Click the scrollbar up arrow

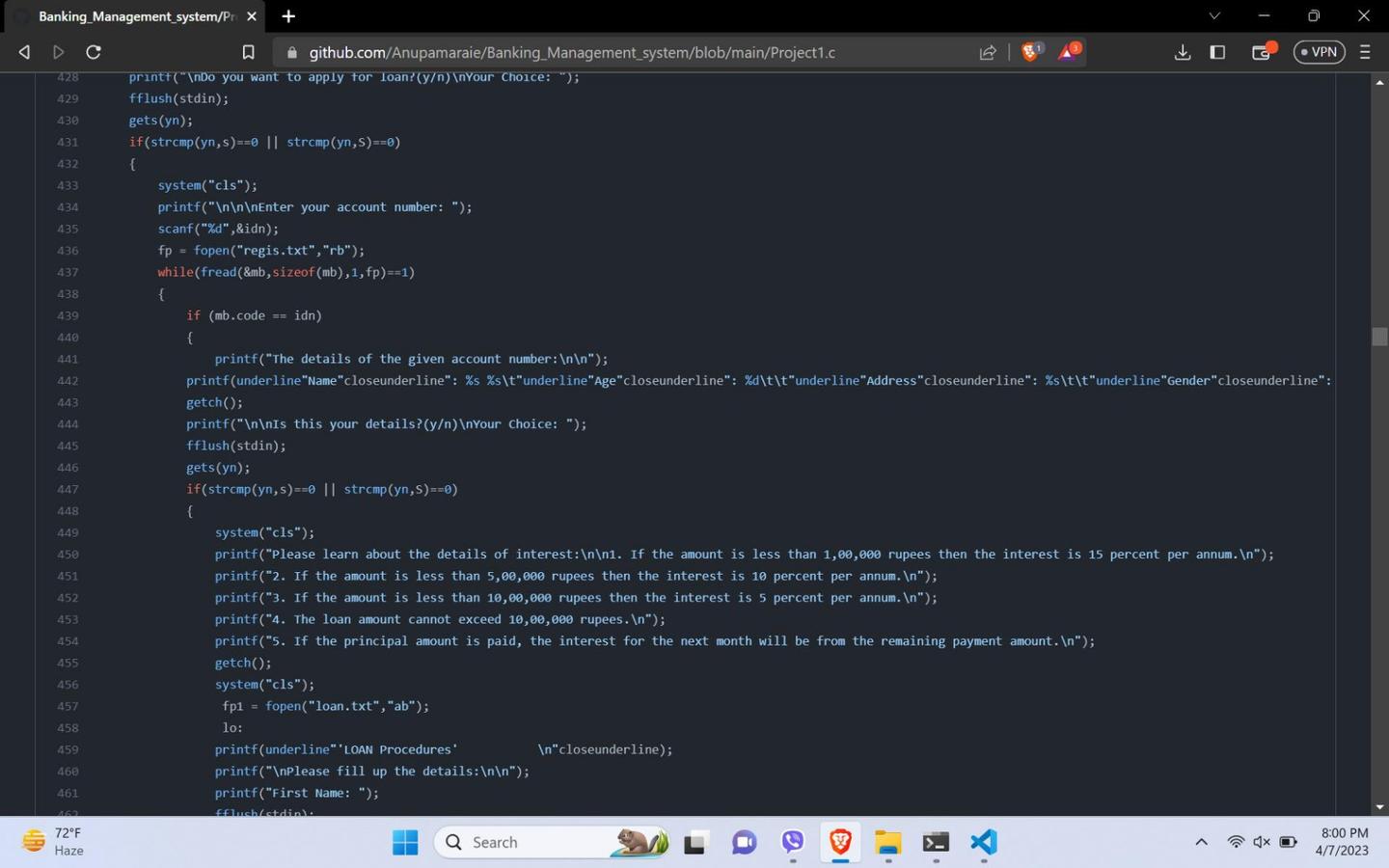point(1379,83)
